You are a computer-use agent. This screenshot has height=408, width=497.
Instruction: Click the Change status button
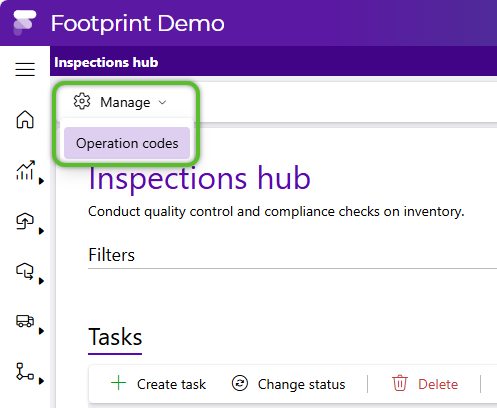(289, 384)
